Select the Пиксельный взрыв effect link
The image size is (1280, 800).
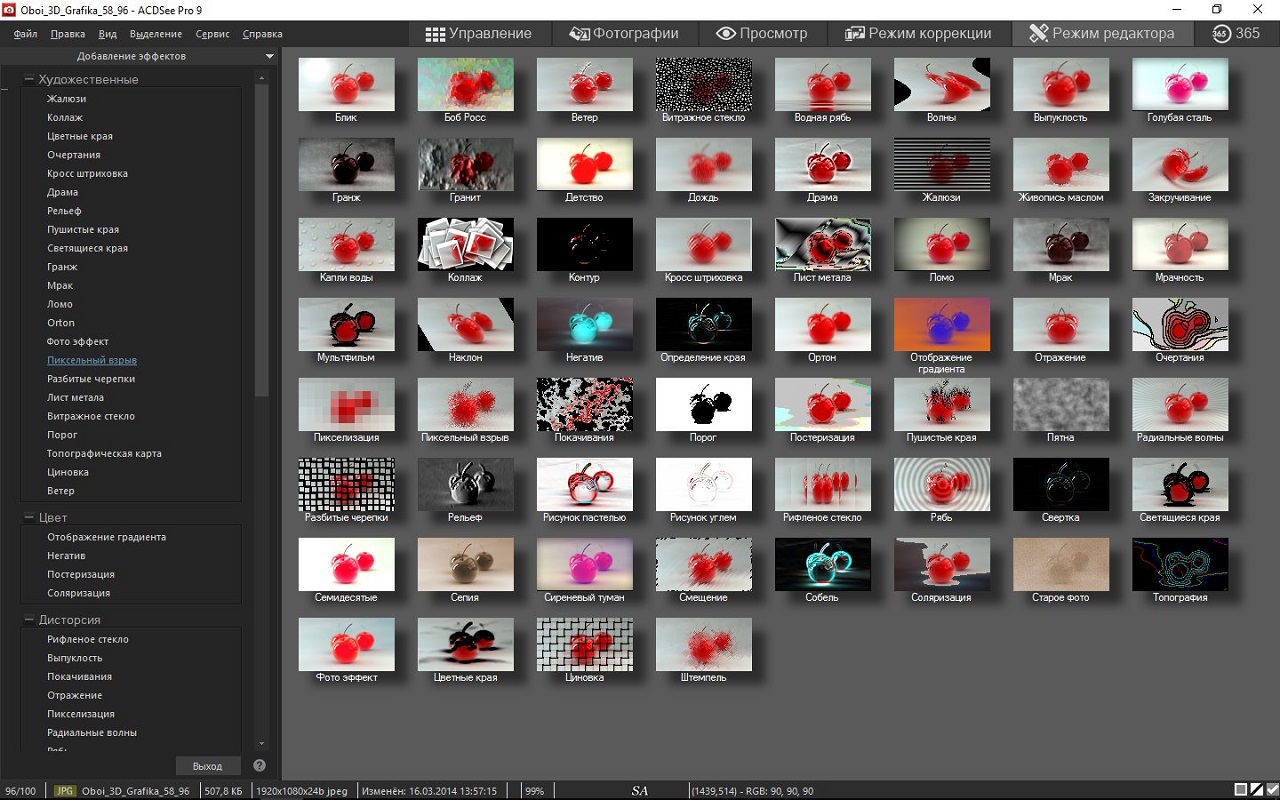point(92,360)
